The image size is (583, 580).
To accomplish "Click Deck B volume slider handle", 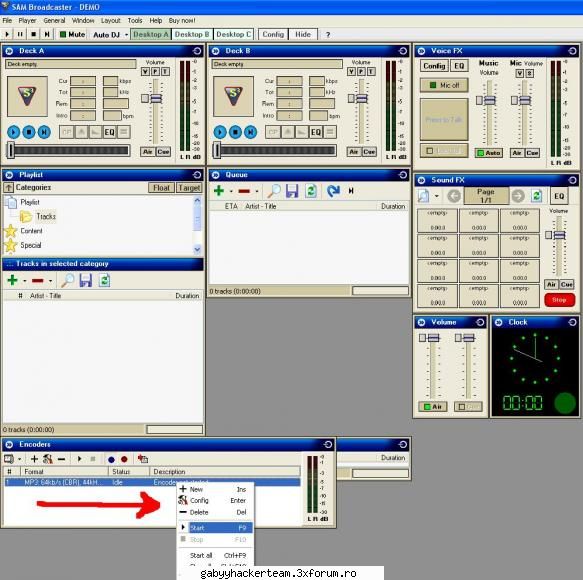I will click(362, 99).
